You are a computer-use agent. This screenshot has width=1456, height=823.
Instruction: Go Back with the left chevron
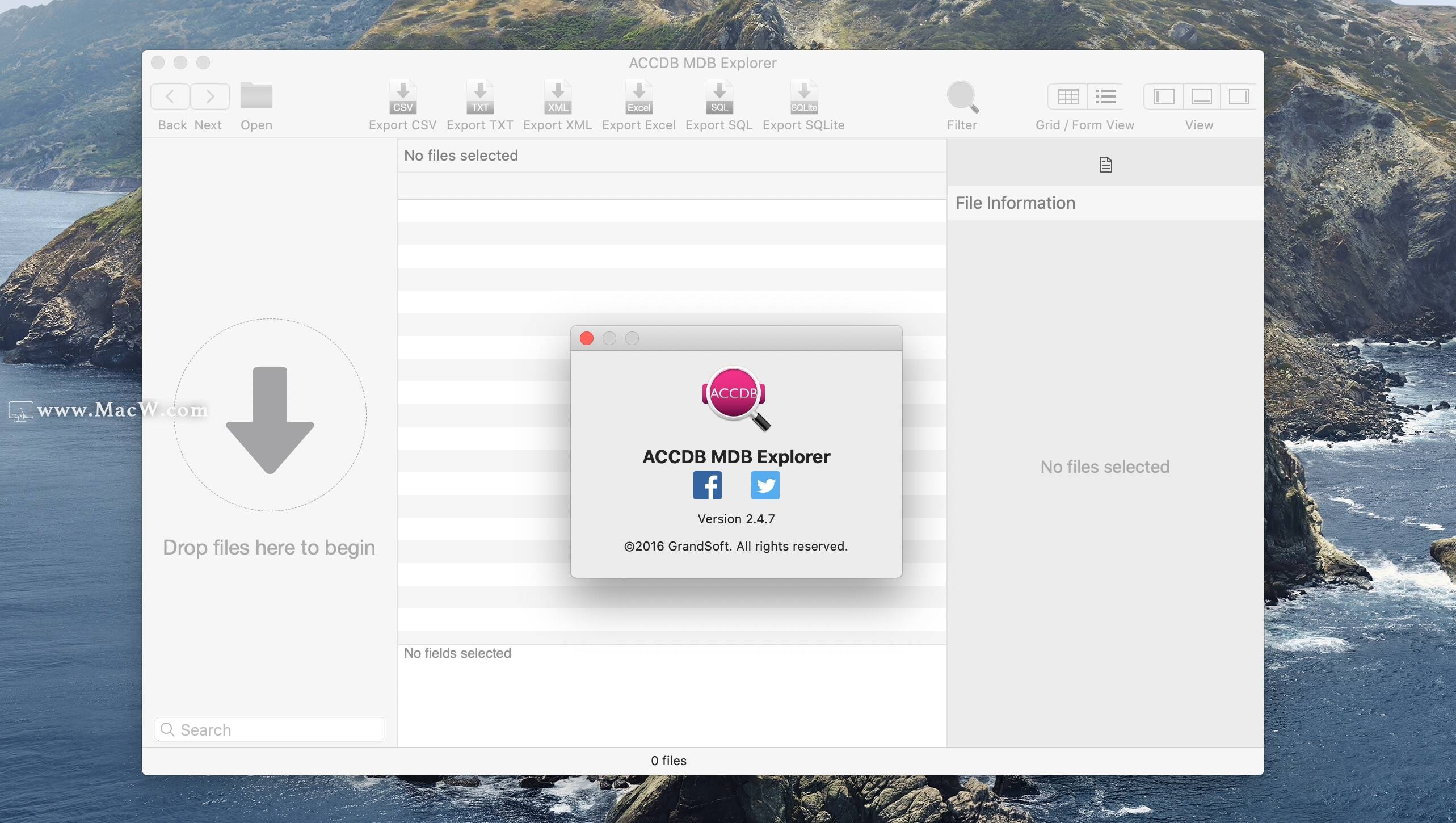click(x=170, y=96)
